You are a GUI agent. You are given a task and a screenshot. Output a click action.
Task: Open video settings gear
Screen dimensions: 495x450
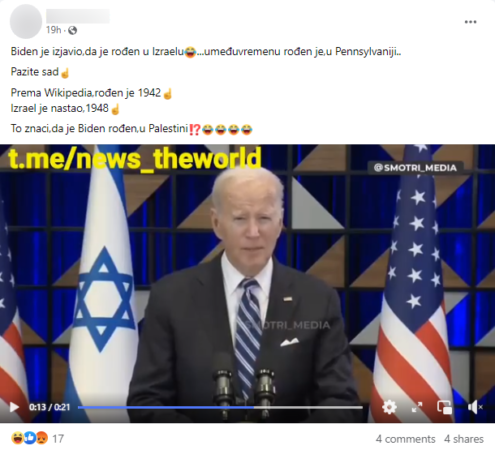click(389, 407)
